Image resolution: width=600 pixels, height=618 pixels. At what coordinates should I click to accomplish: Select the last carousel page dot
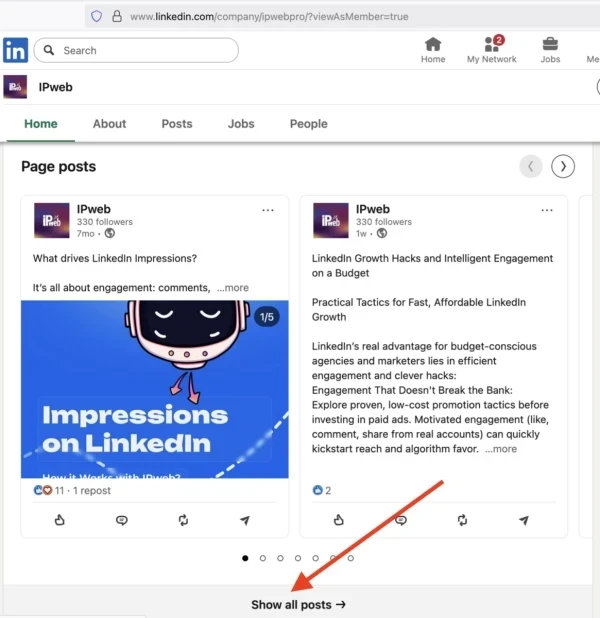[350, 558]
